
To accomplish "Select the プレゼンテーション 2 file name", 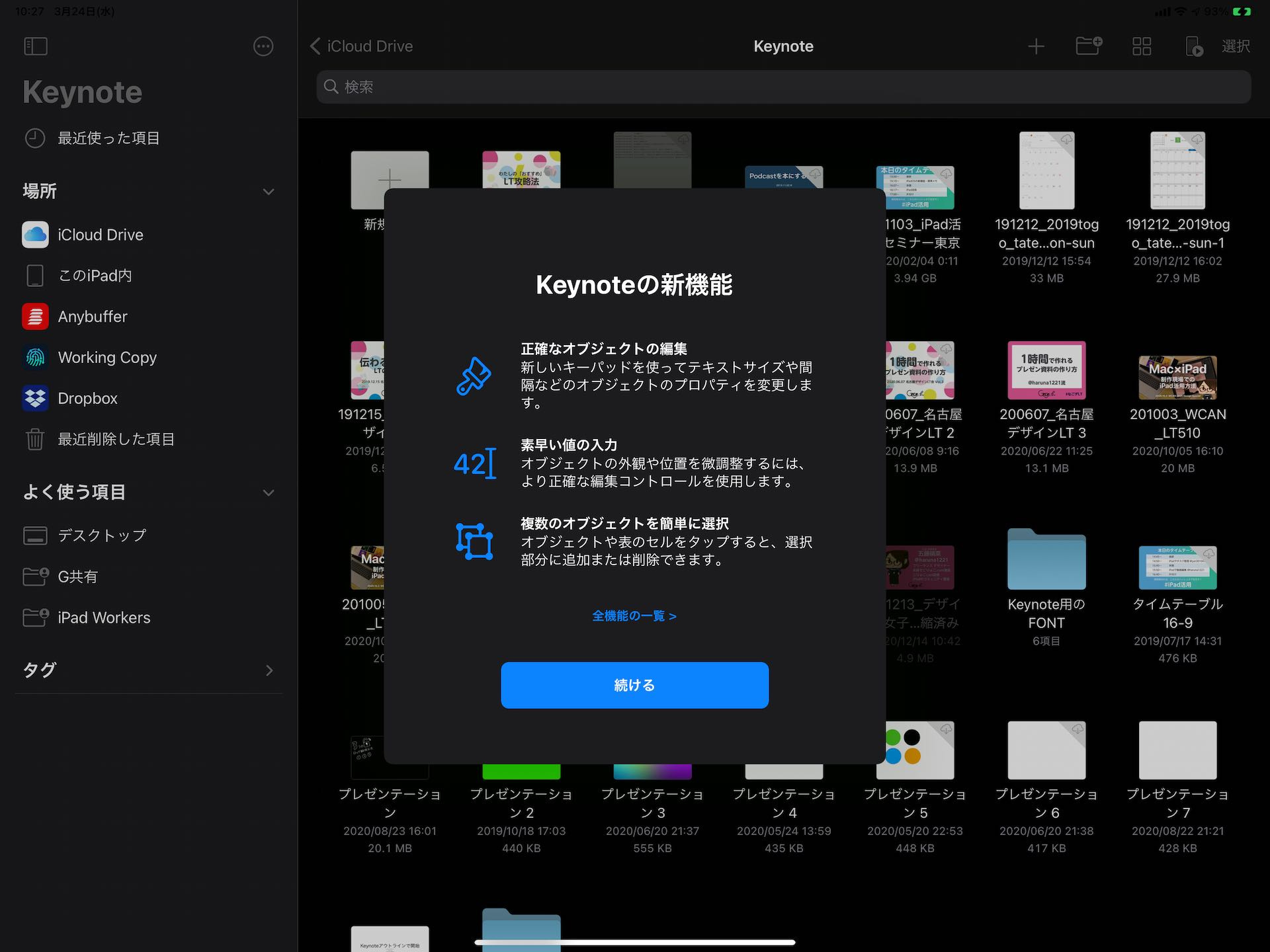I will (x=521, y=803).
